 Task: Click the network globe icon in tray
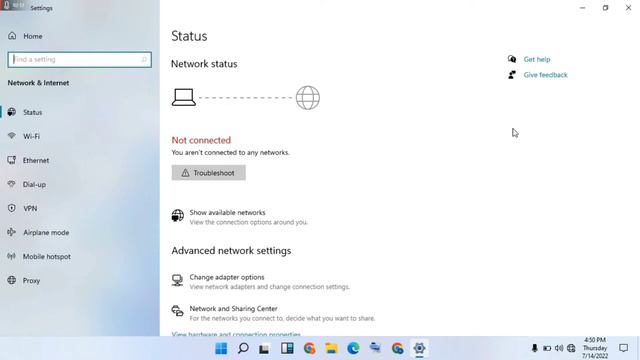point(571,348)
